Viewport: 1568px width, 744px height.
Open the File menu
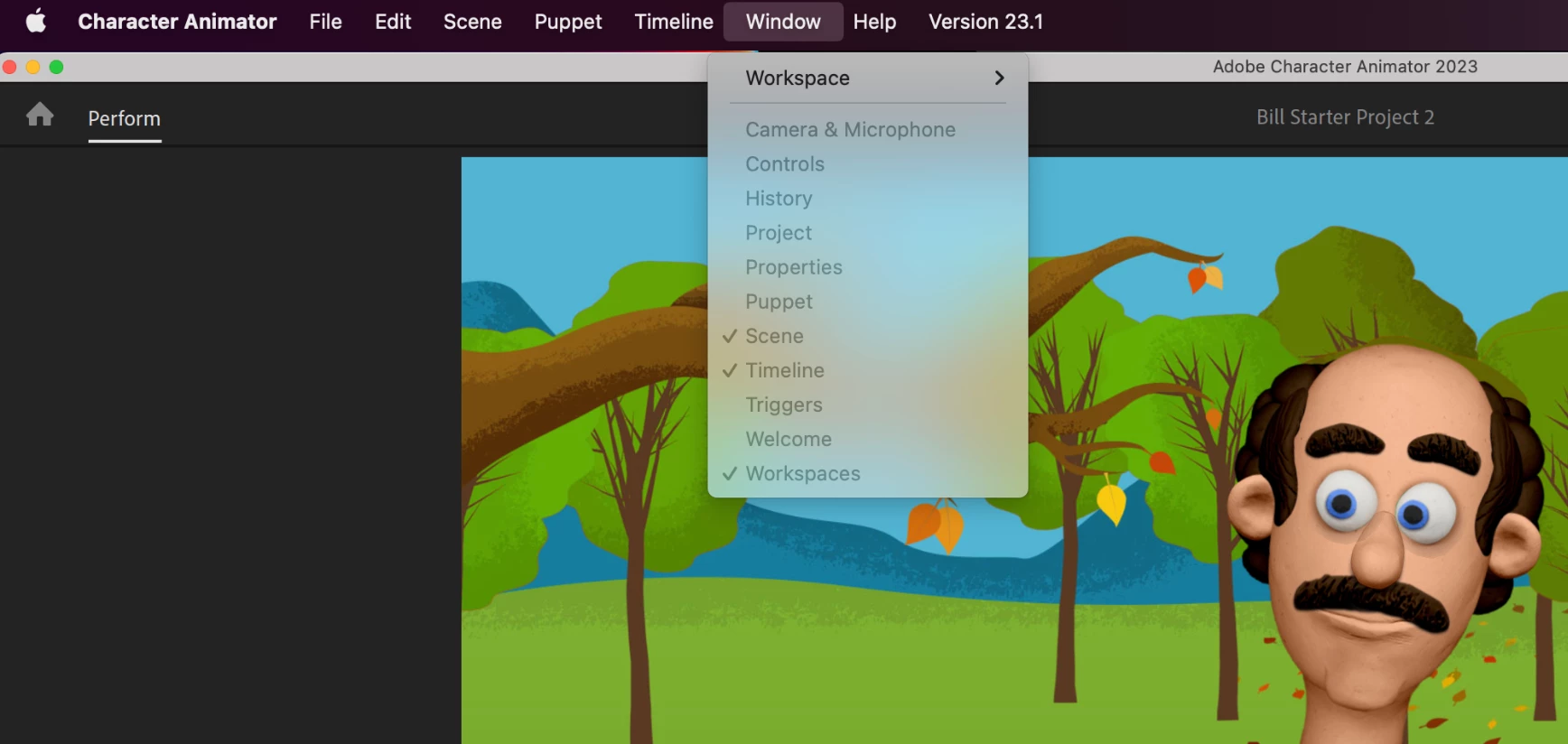[x=325, y=21]
